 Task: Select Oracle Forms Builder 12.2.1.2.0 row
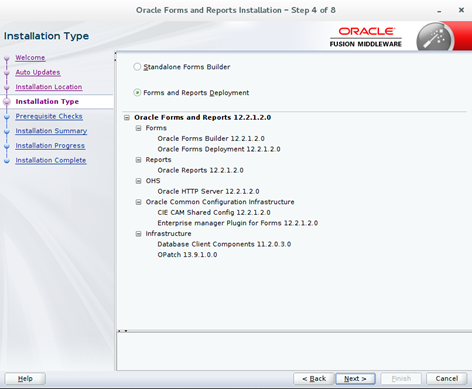211,139
